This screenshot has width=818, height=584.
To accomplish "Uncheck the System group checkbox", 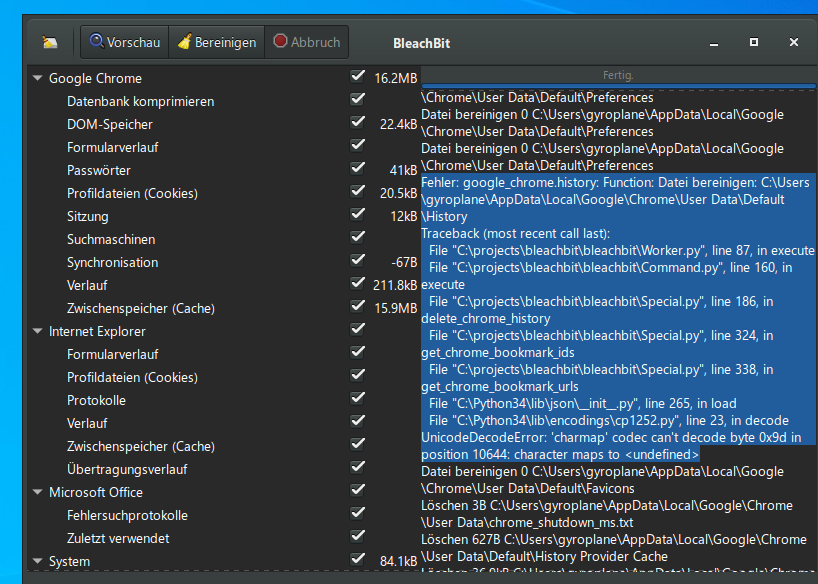I will click(357, 559).
